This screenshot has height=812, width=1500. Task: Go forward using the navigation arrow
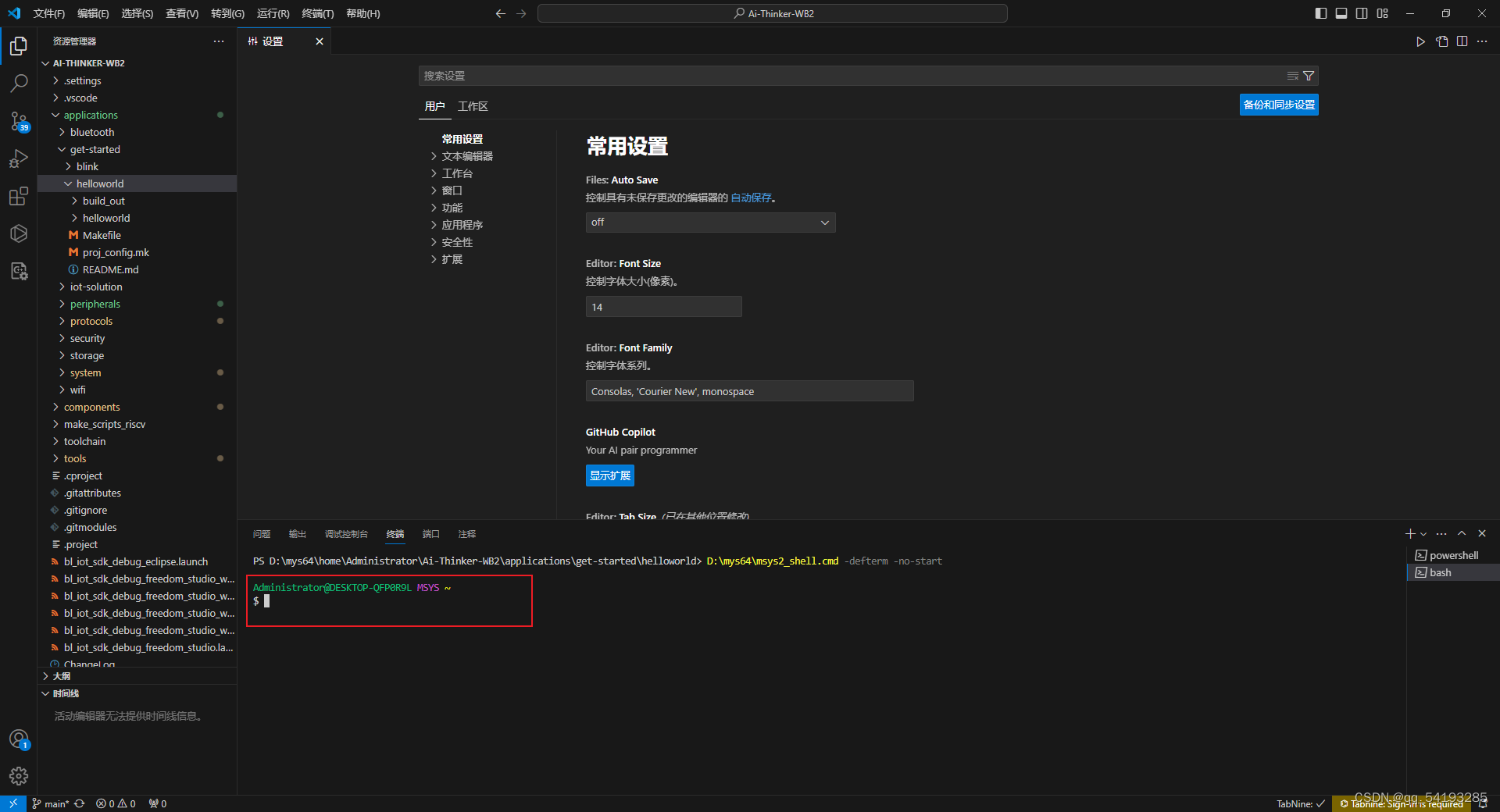click(x=521, y=13)
